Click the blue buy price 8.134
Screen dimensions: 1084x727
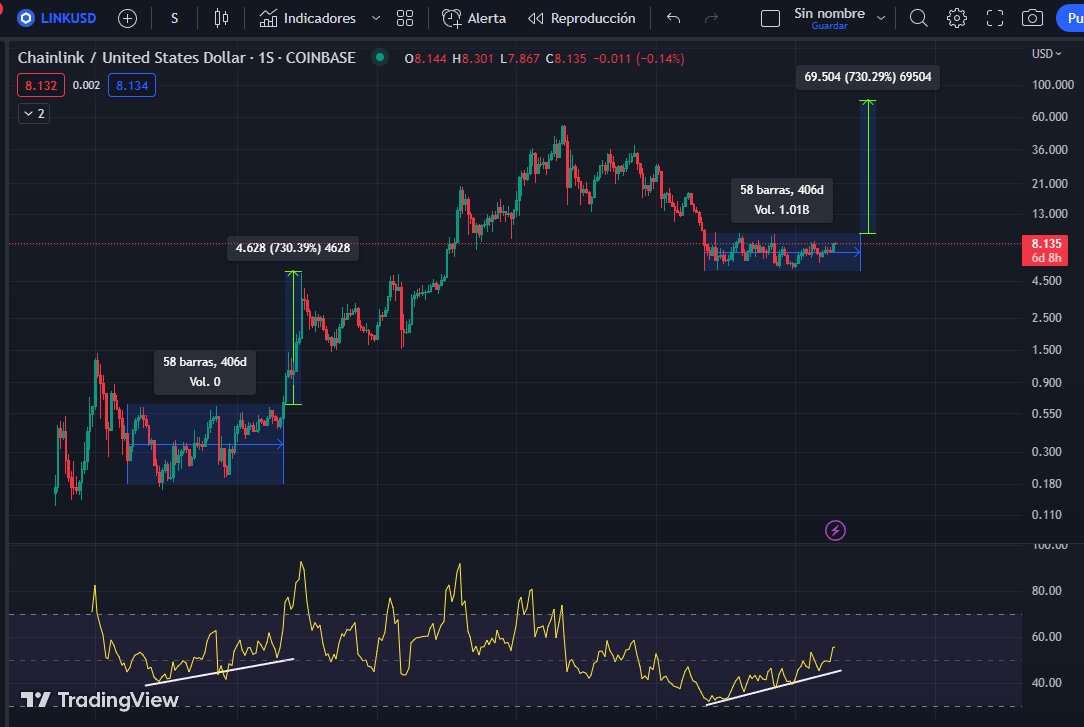[x=132, y=86]
